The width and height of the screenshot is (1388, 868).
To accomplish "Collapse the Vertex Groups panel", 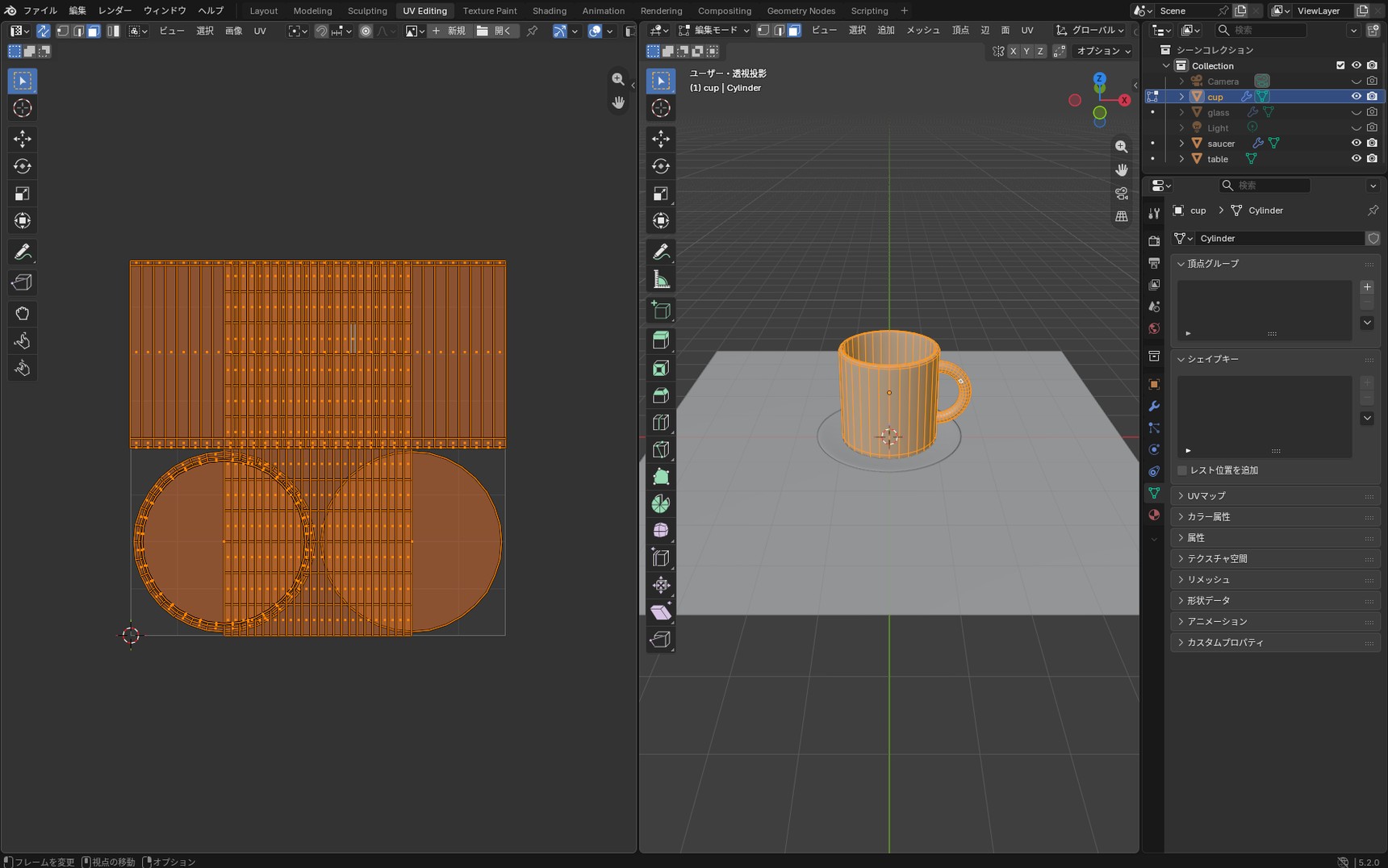I will 1276,264.
